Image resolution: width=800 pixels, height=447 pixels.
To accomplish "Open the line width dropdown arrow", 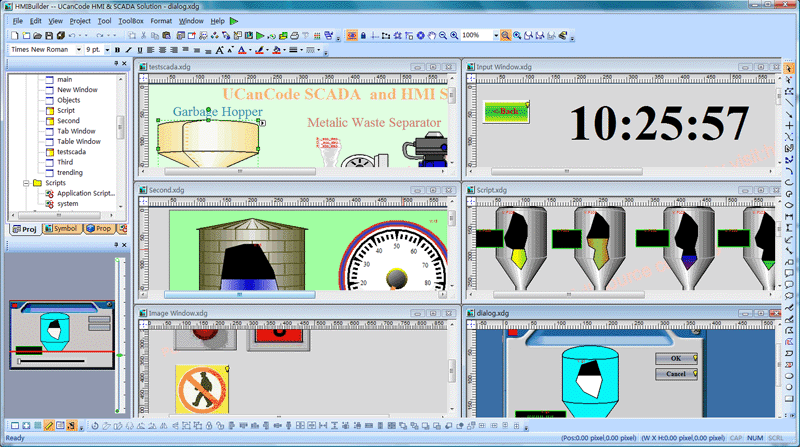I will 302,49.
